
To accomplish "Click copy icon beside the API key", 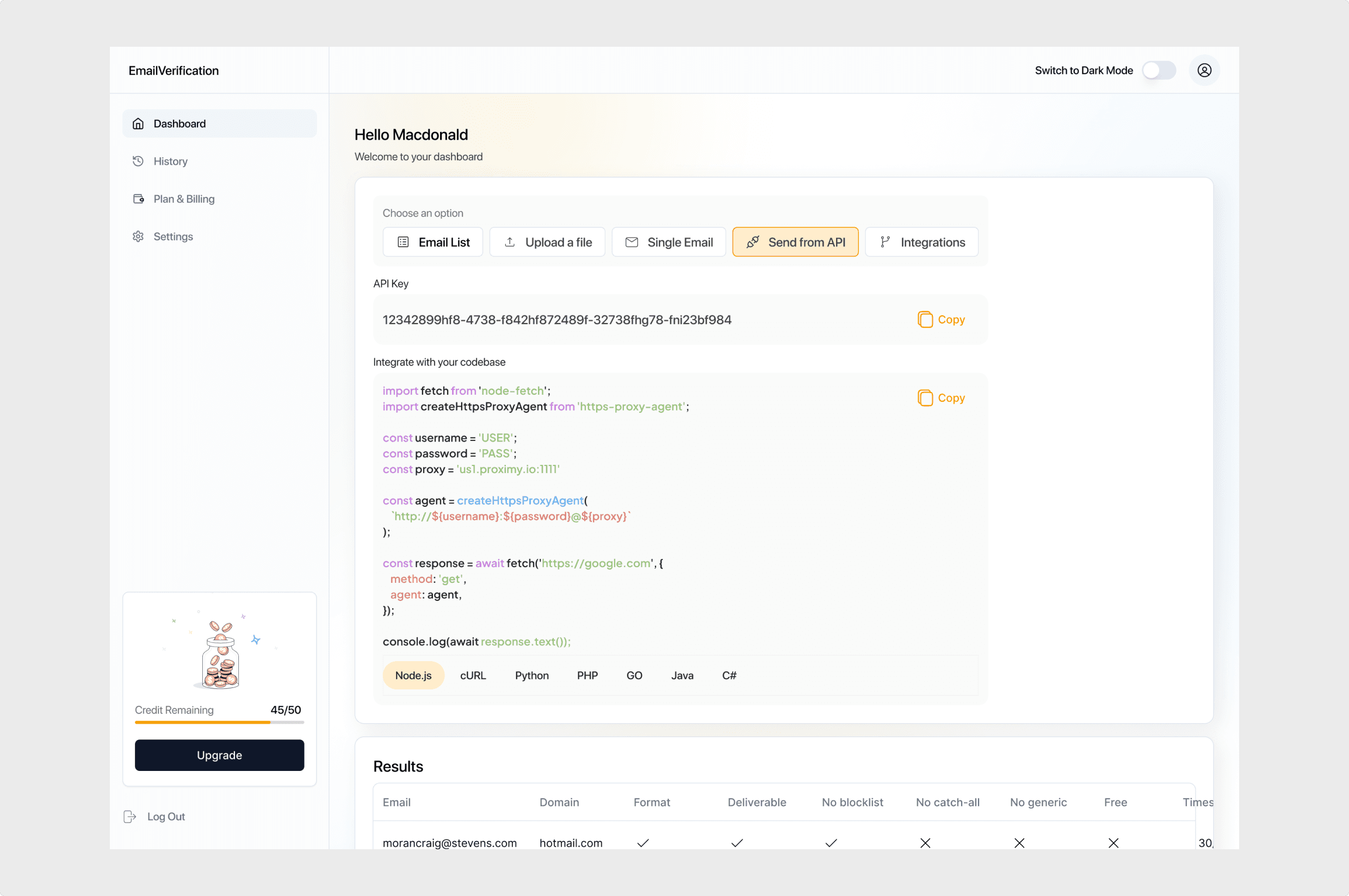I will point(925,320).
